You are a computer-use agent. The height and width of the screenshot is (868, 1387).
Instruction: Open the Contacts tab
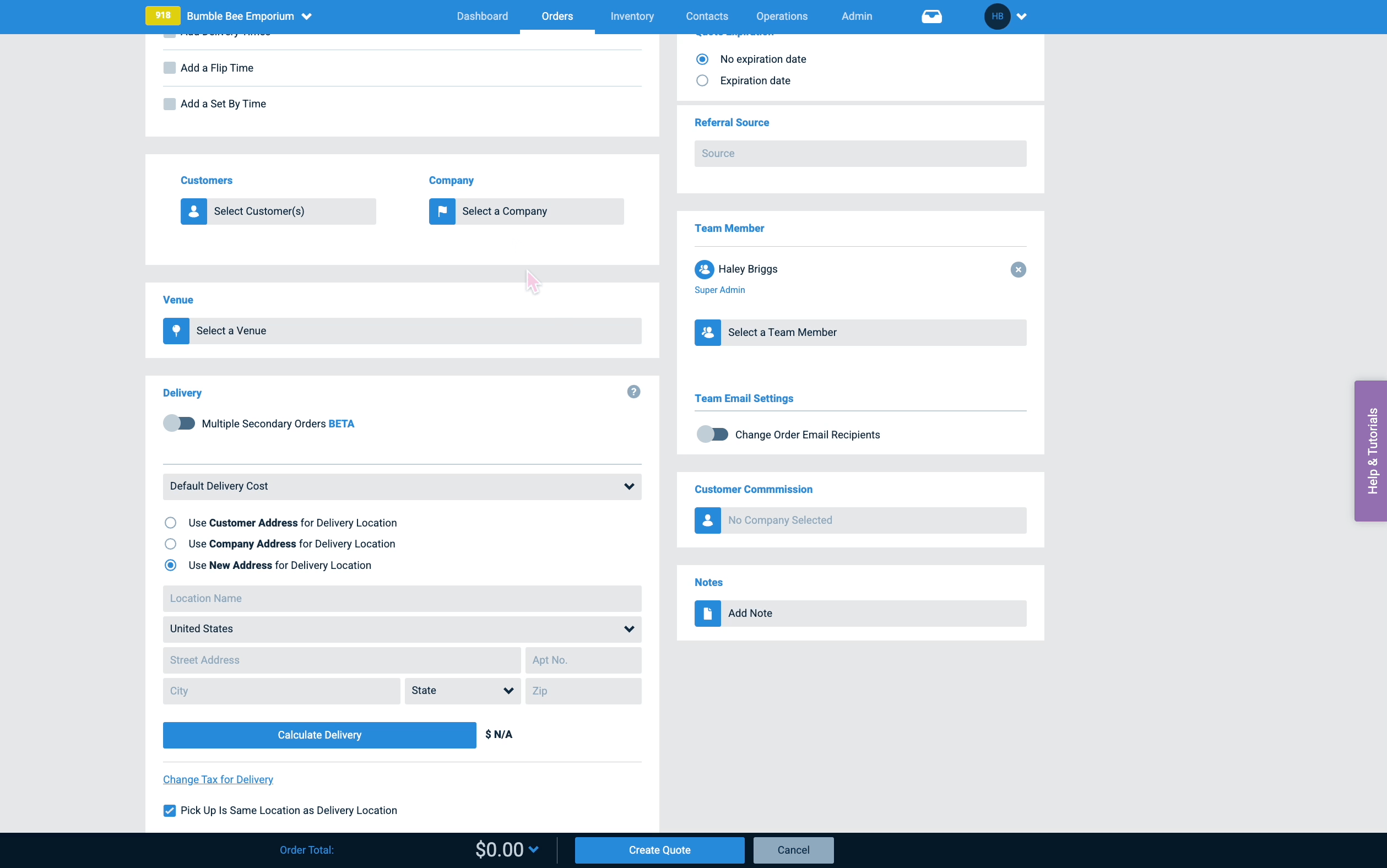click(x=707, y=16)
